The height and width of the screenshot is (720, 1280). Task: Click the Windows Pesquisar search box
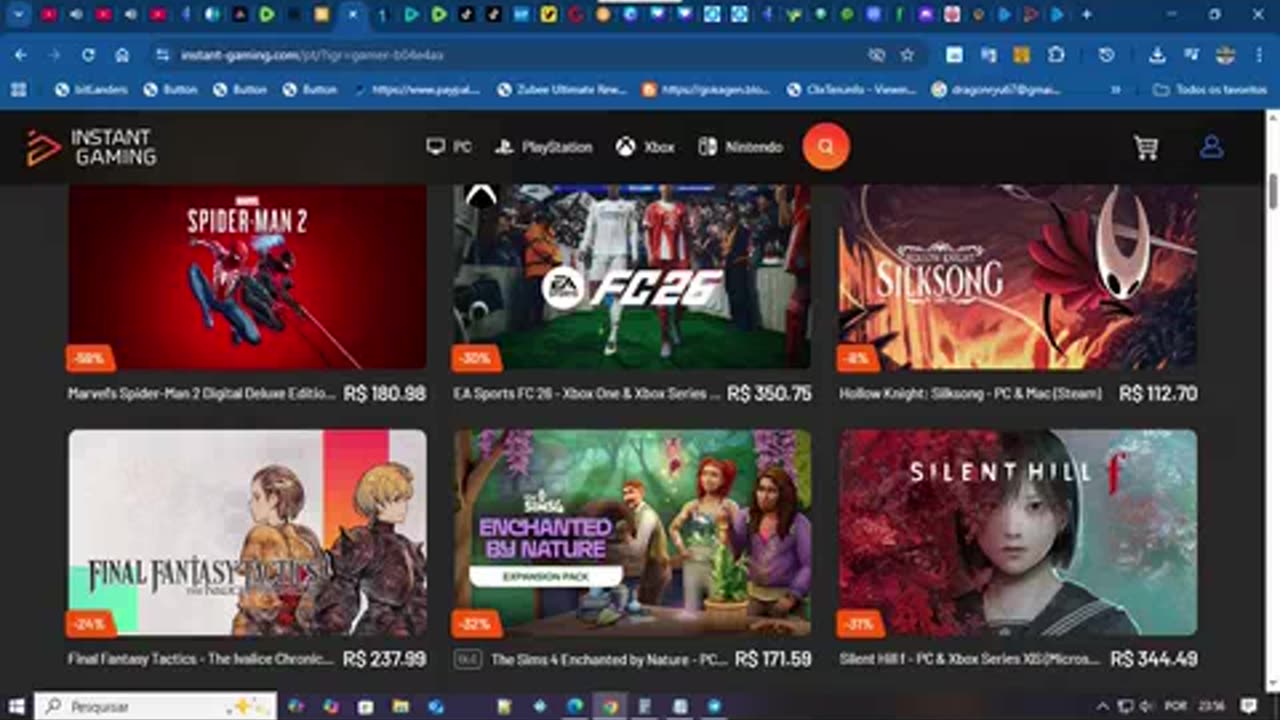(156, 706)
